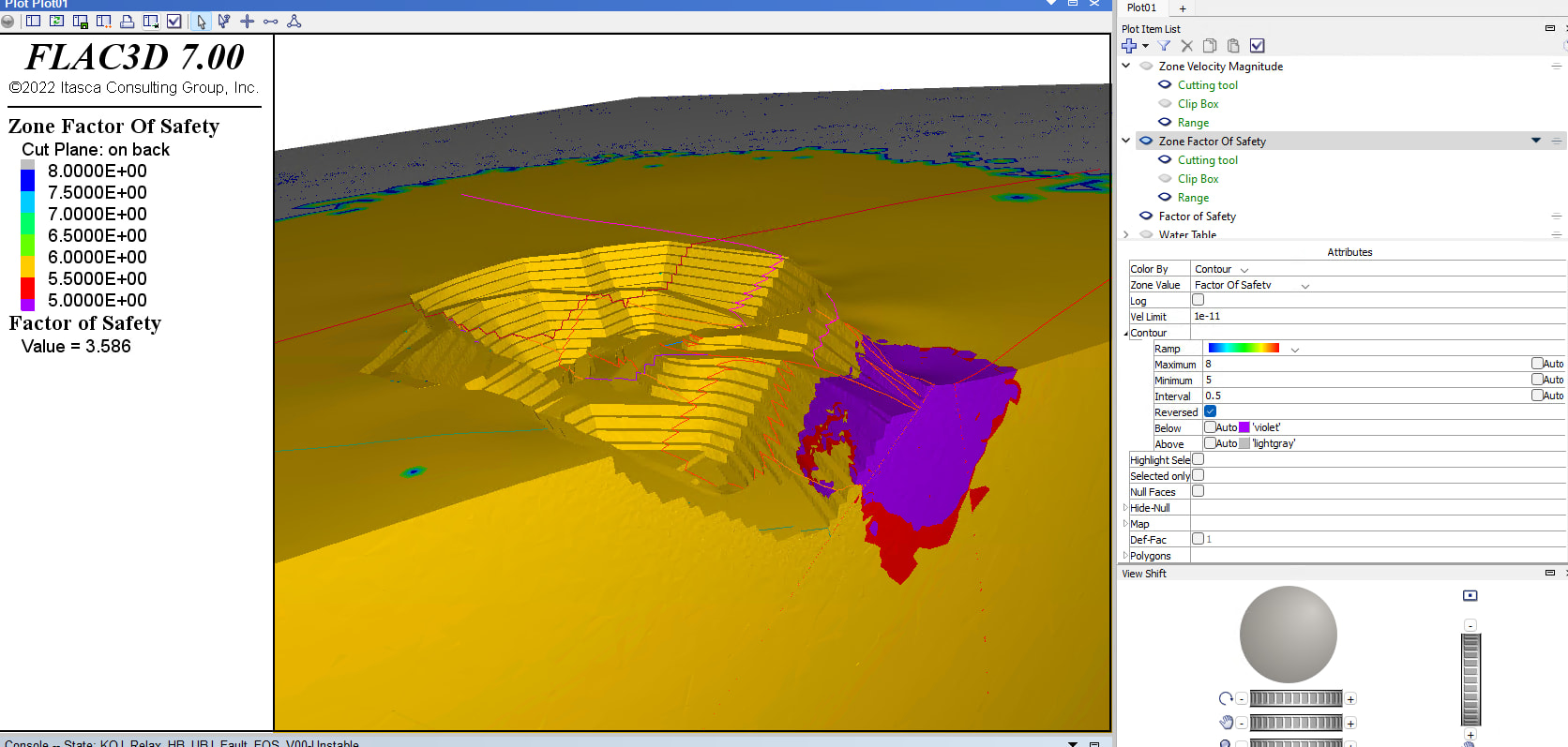Viewport: 1568px width, 747px height.
Task: Switch to the Plot01 tab
Action: point(1141,7)
